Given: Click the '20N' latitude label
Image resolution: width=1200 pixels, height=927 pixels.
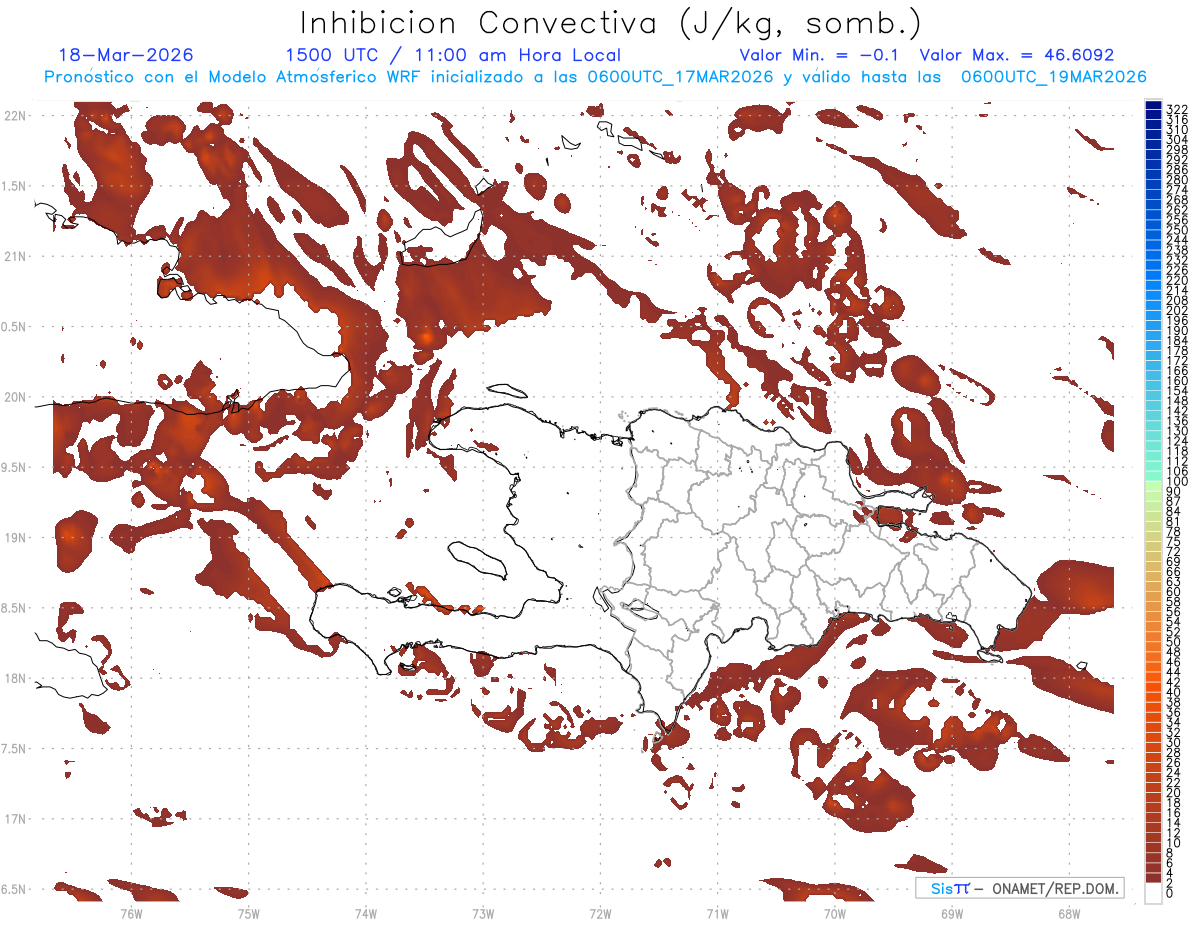Looking at the screenshot, I should (x=15, y=397).
